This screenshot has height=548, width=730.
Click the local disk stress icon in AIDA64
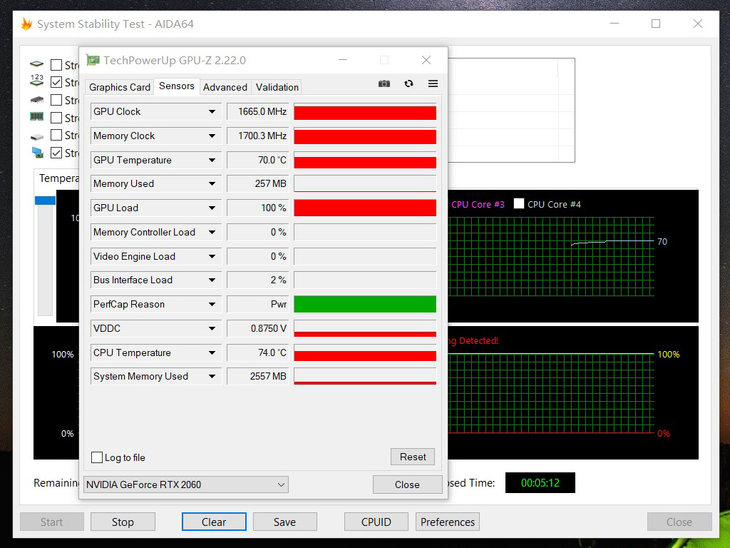pyautogui.click(x=37, y=136)
